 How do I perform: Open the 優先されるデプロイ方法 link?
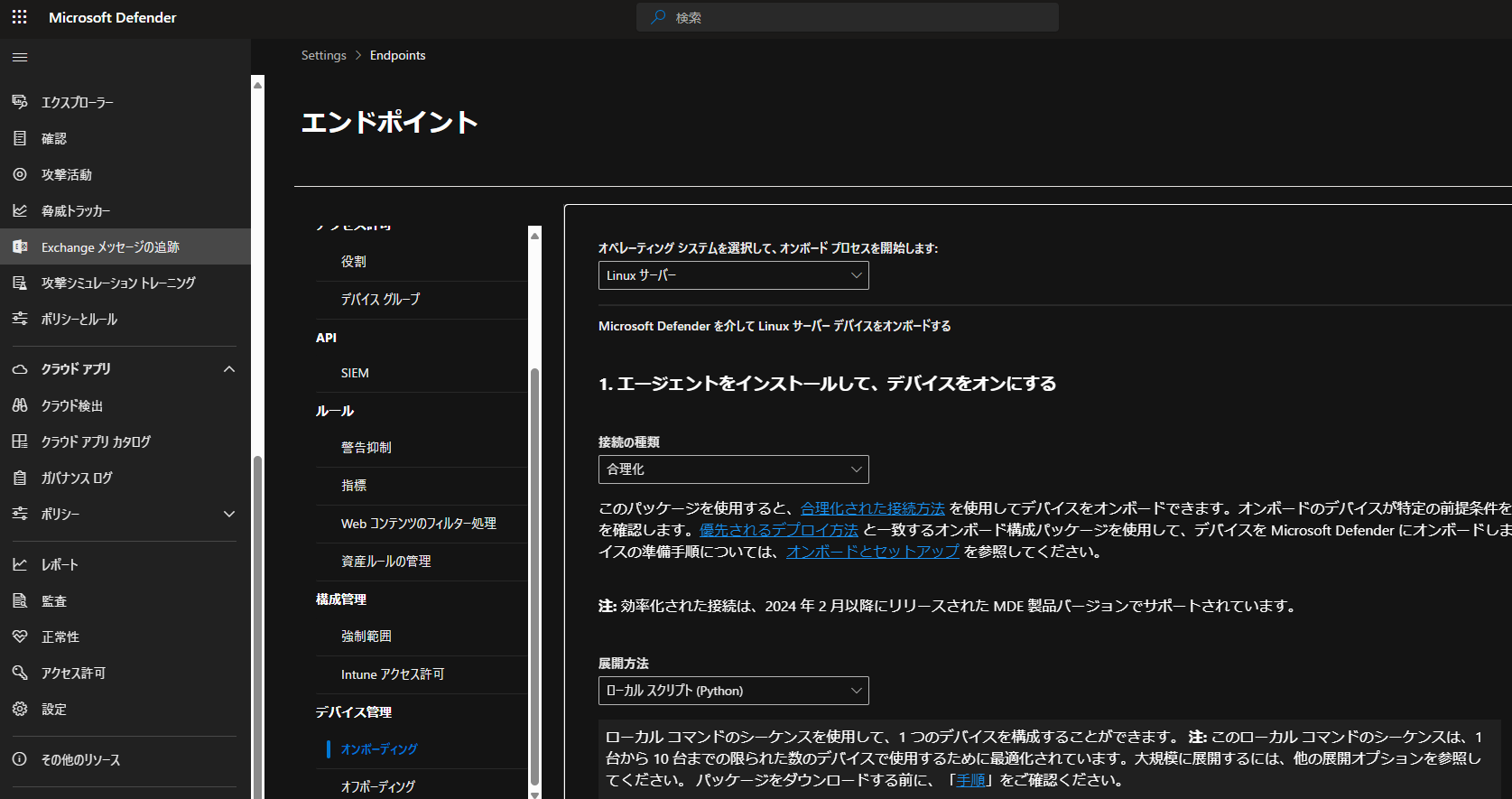pyautogui.click(x=779, y=530)
